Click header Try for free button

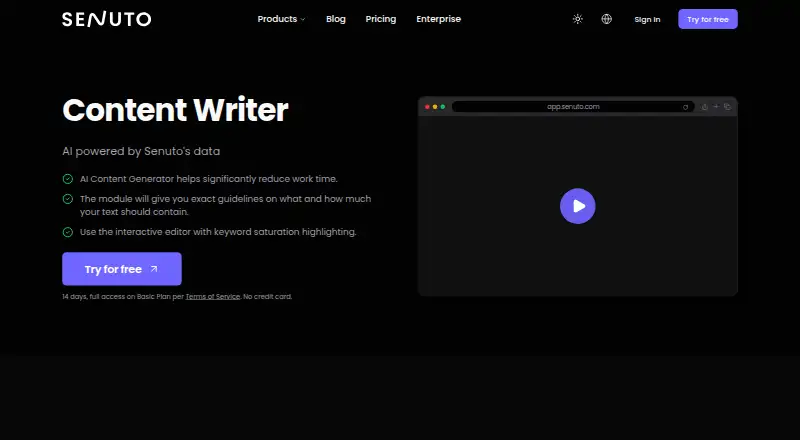(708, 19)
